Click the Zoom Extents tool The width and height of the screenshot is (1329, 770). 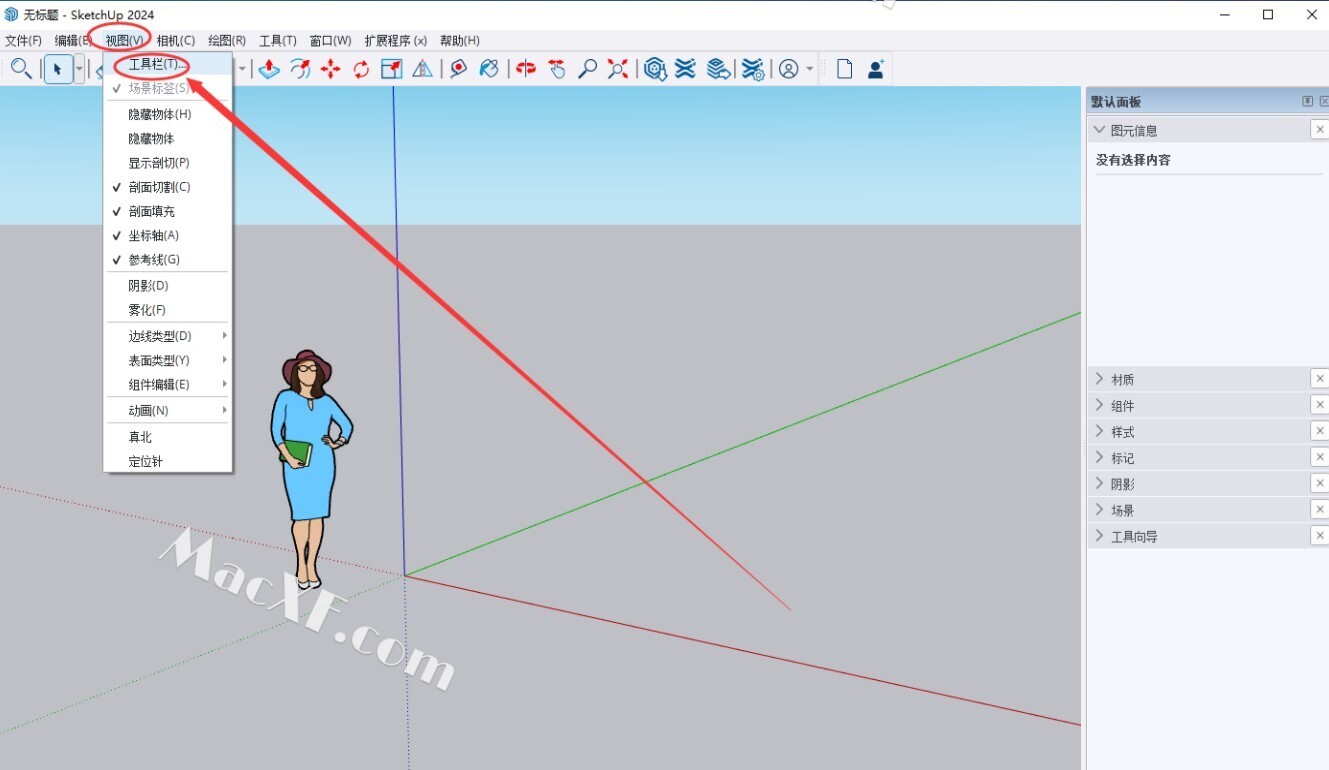tap(618, 69)
